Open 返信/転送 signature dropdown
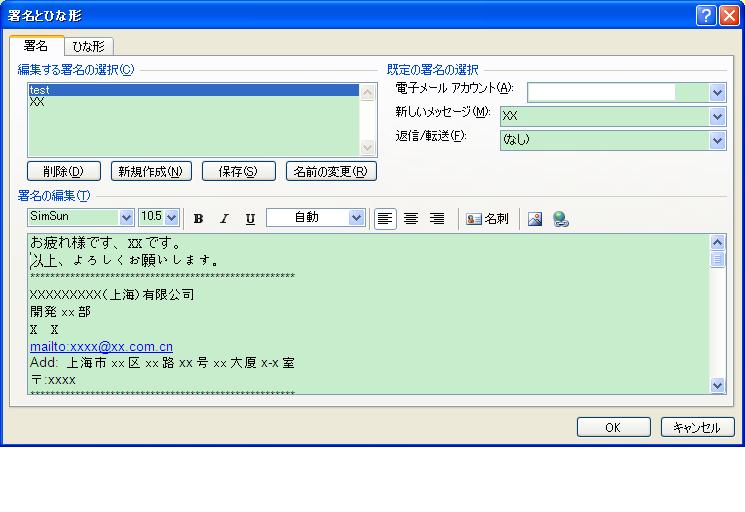 (717, 140)
